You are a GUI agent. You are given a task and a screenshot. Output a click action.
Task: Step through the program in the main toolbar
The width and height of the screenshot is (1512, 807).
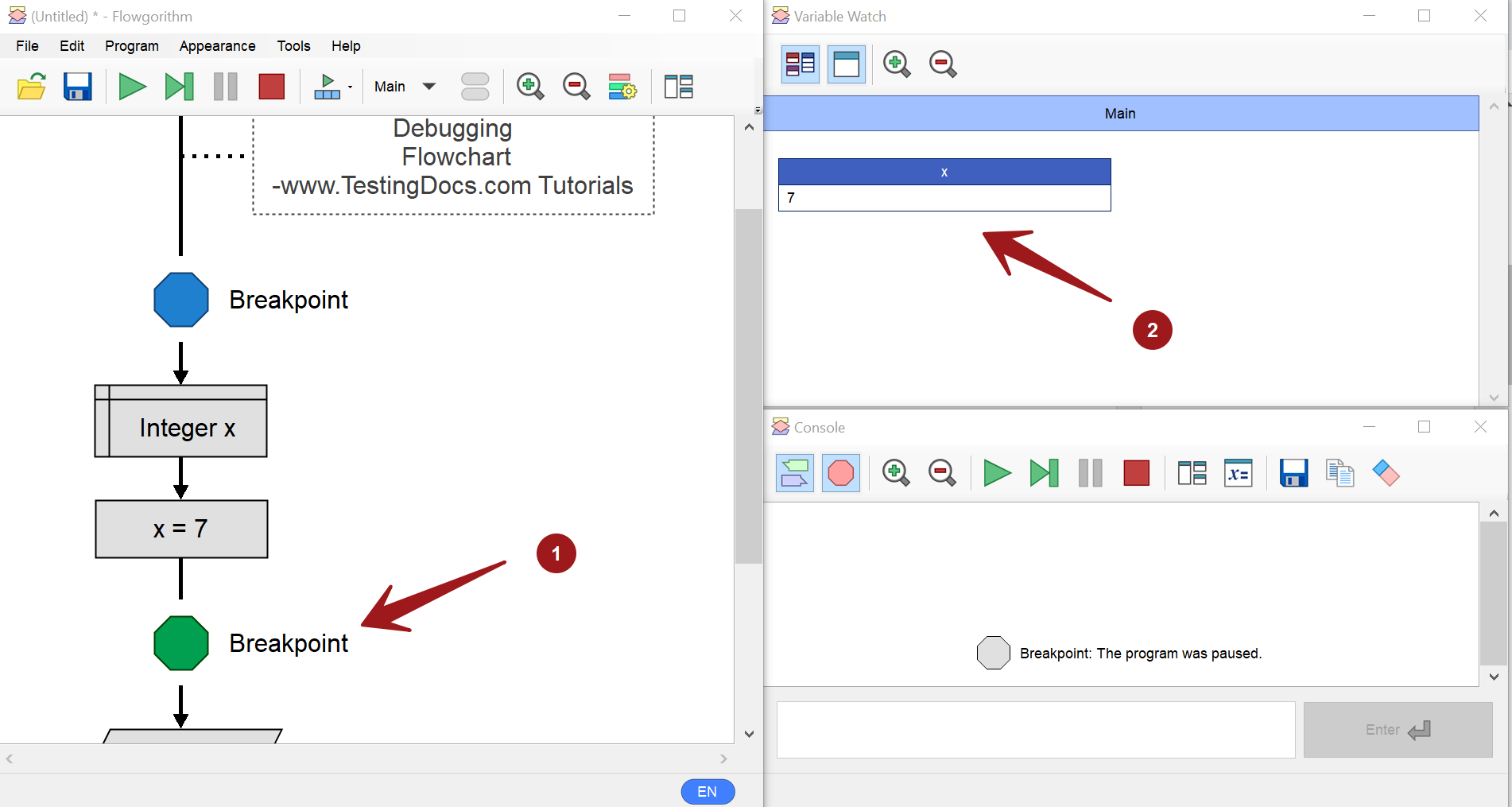(x=179, y=87)
